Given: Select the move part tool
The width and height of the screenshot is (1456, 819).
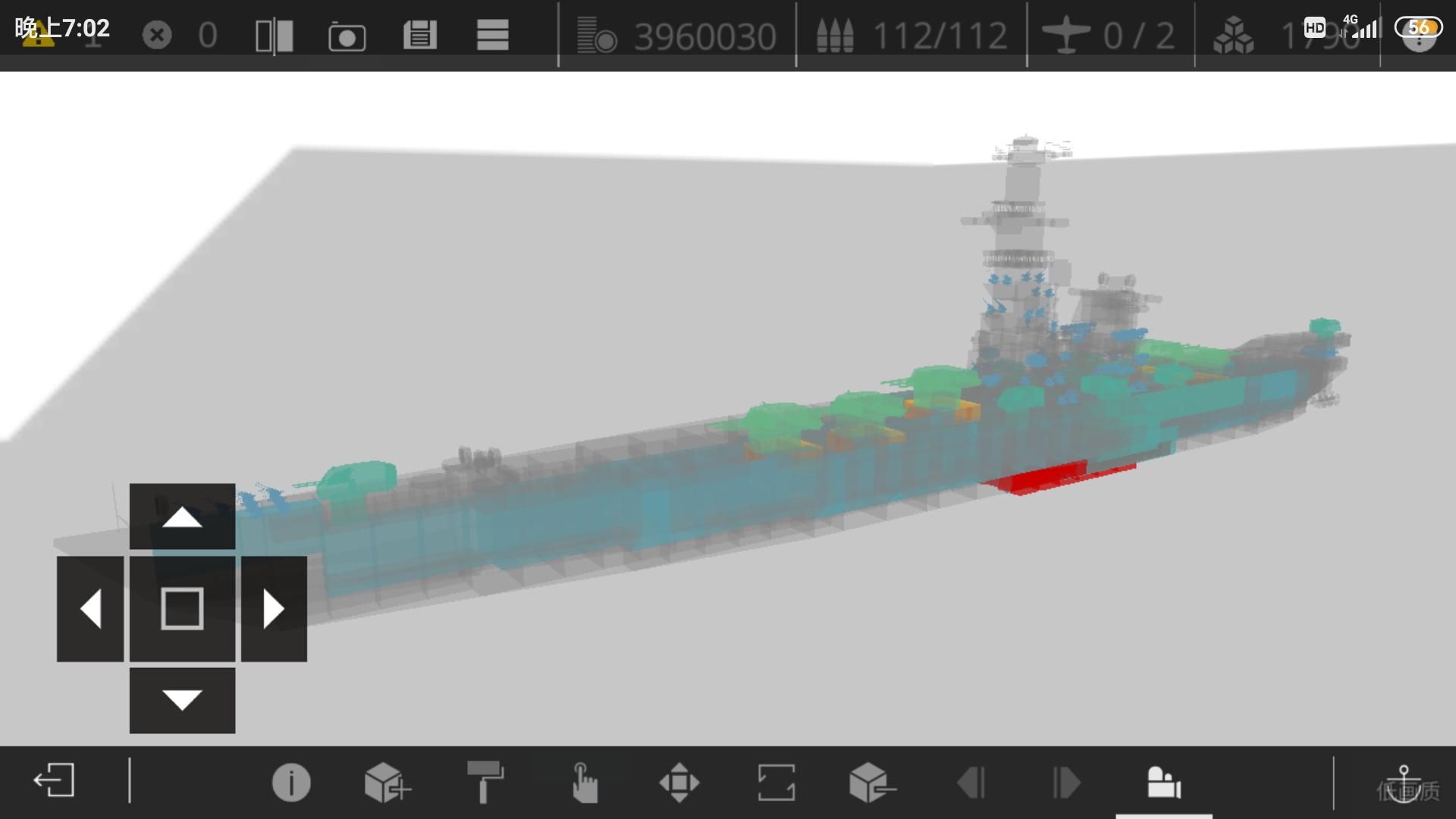Looking at the screenshot, I should coord(679,782).
